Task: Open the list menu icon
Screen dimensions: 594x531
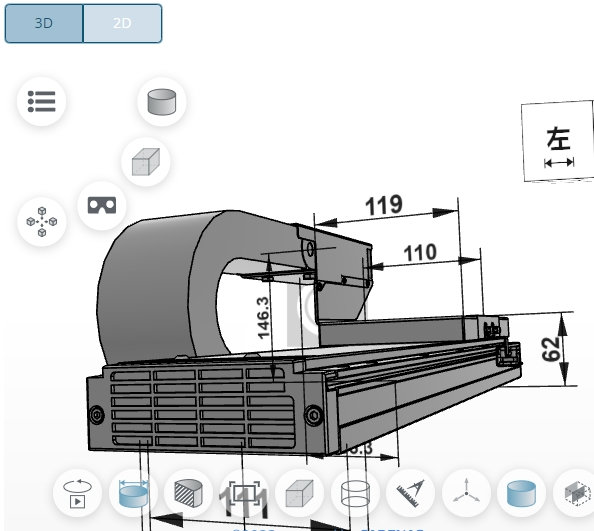Action: (42, 102)
